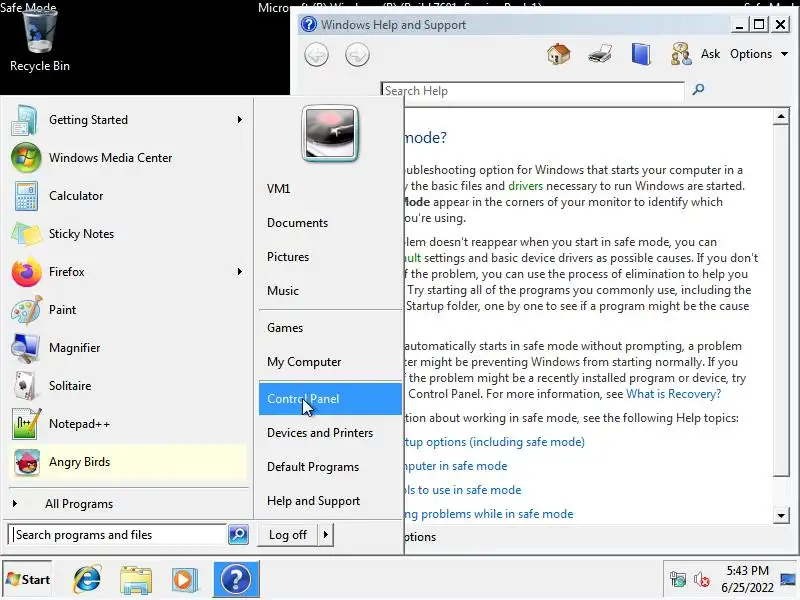This screenshot has width=800, height=600.
Task: Go forward in Help window
Action: 357,55
